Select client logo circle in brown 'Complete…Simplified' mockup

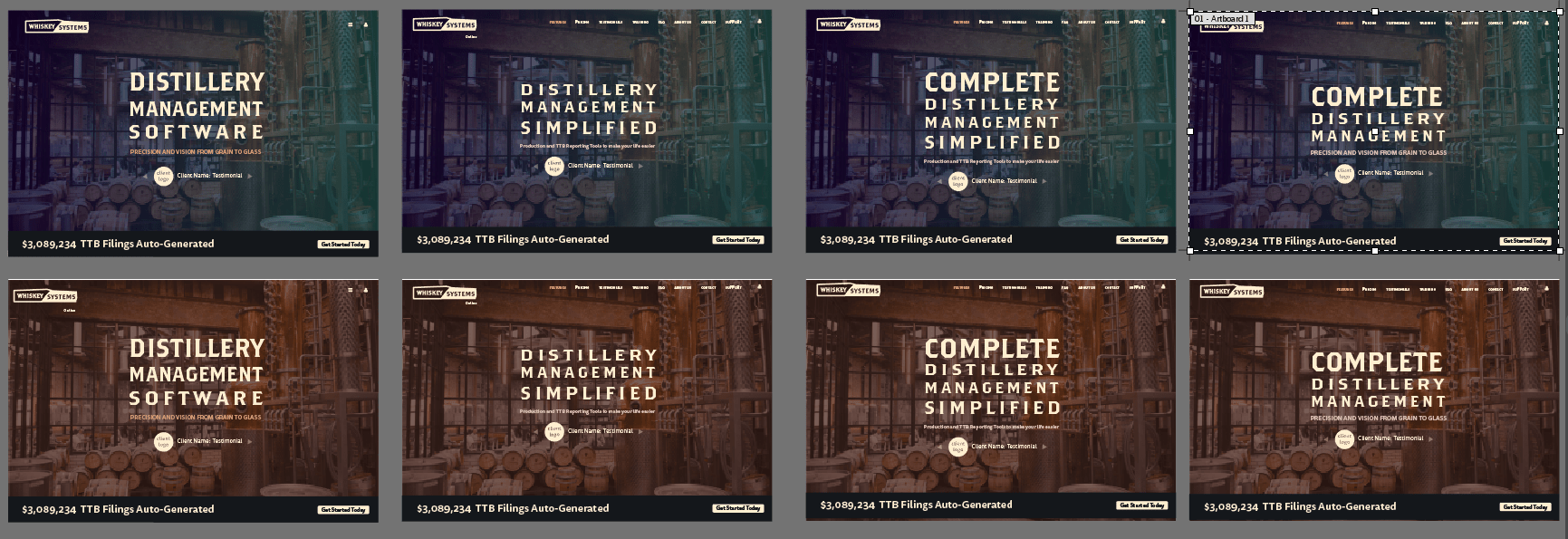[x=958, y=446]
